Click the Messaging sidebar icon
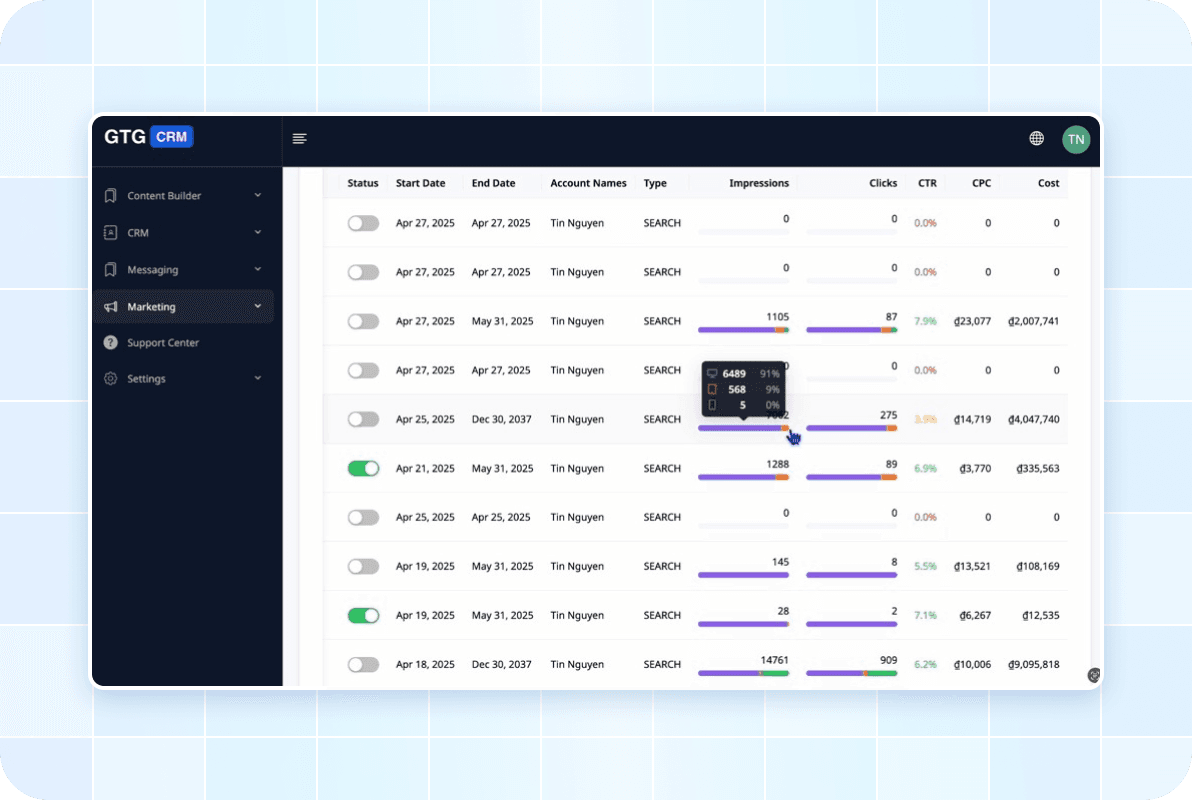The height and width of the screenshot is (800, 1192). (110, 269)
